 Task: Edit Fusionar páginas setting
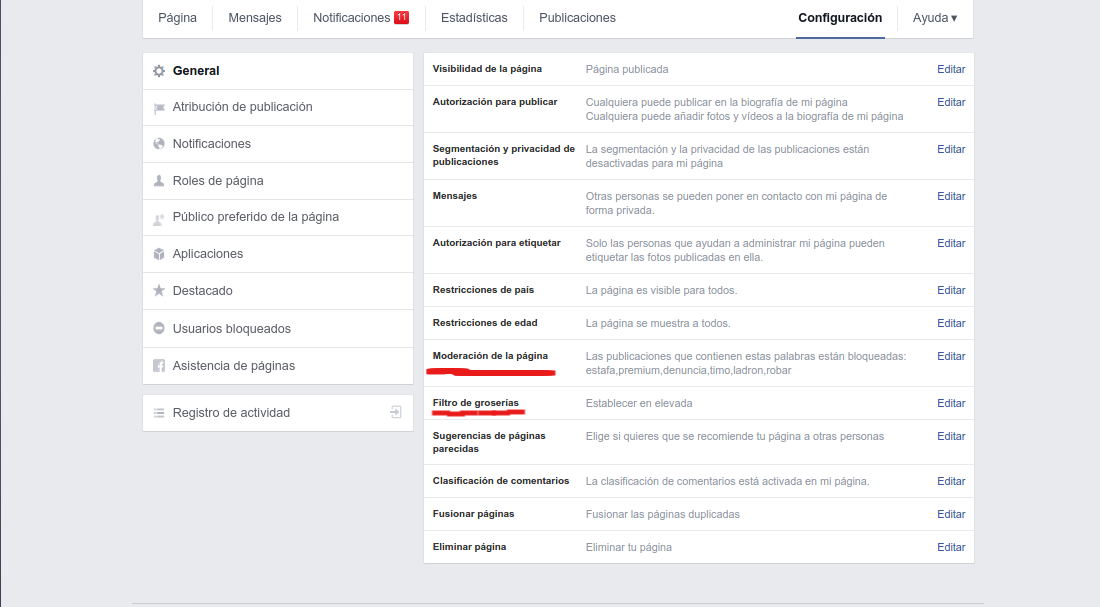pyautogui.click(x=951, y=514)
